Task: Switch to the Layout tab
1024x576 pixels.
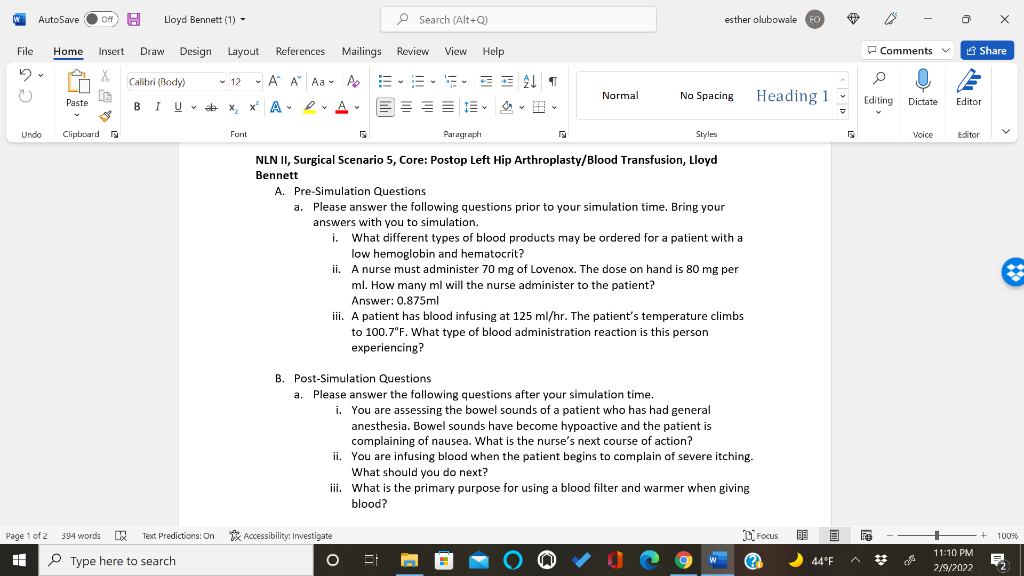Action: click(x=243, y=51)
